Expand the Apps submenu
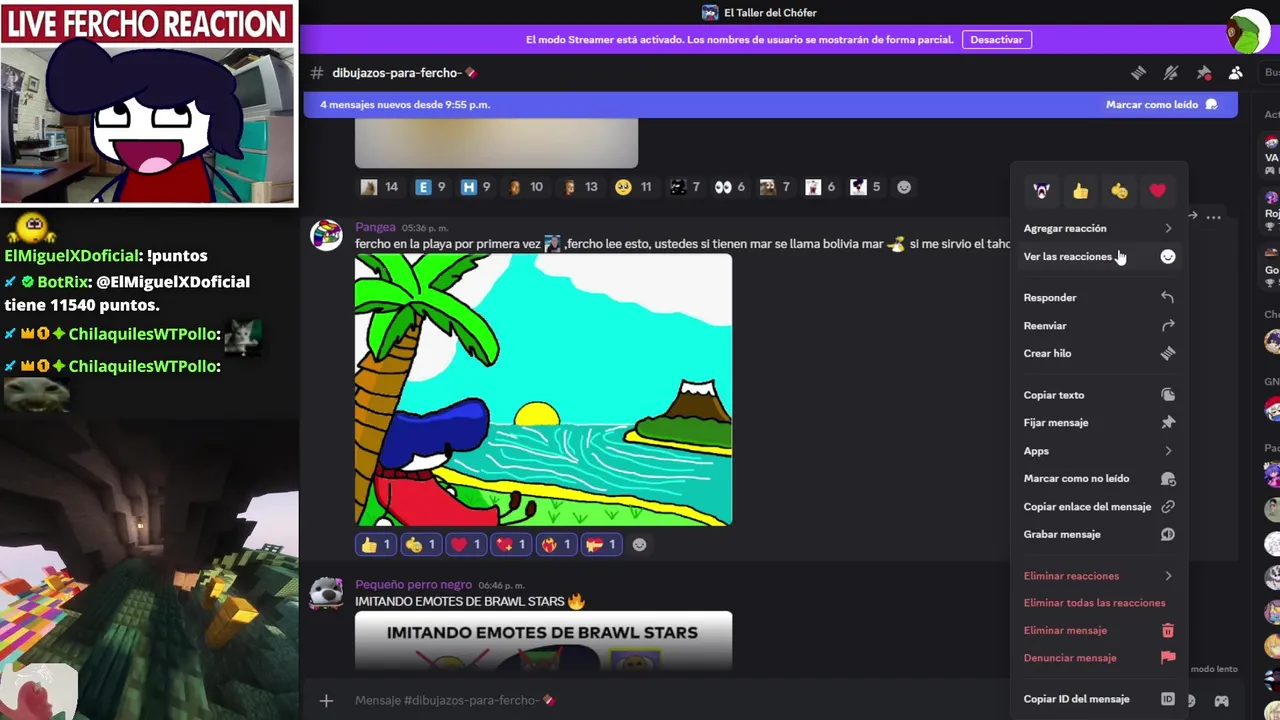 tap(1098, 451)
